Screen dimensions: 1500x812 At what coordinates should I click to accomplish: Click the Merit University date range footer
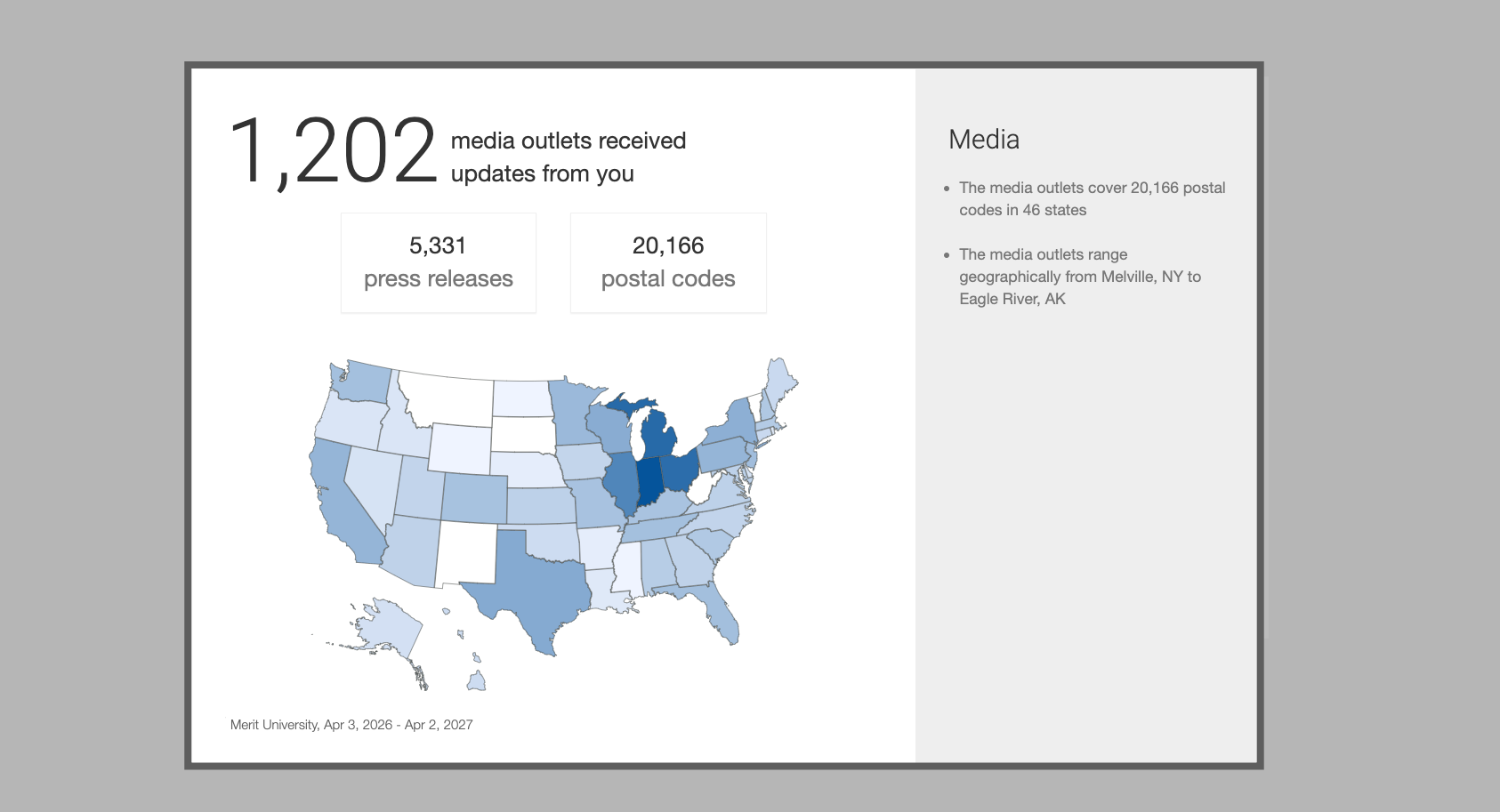point(351,725)
